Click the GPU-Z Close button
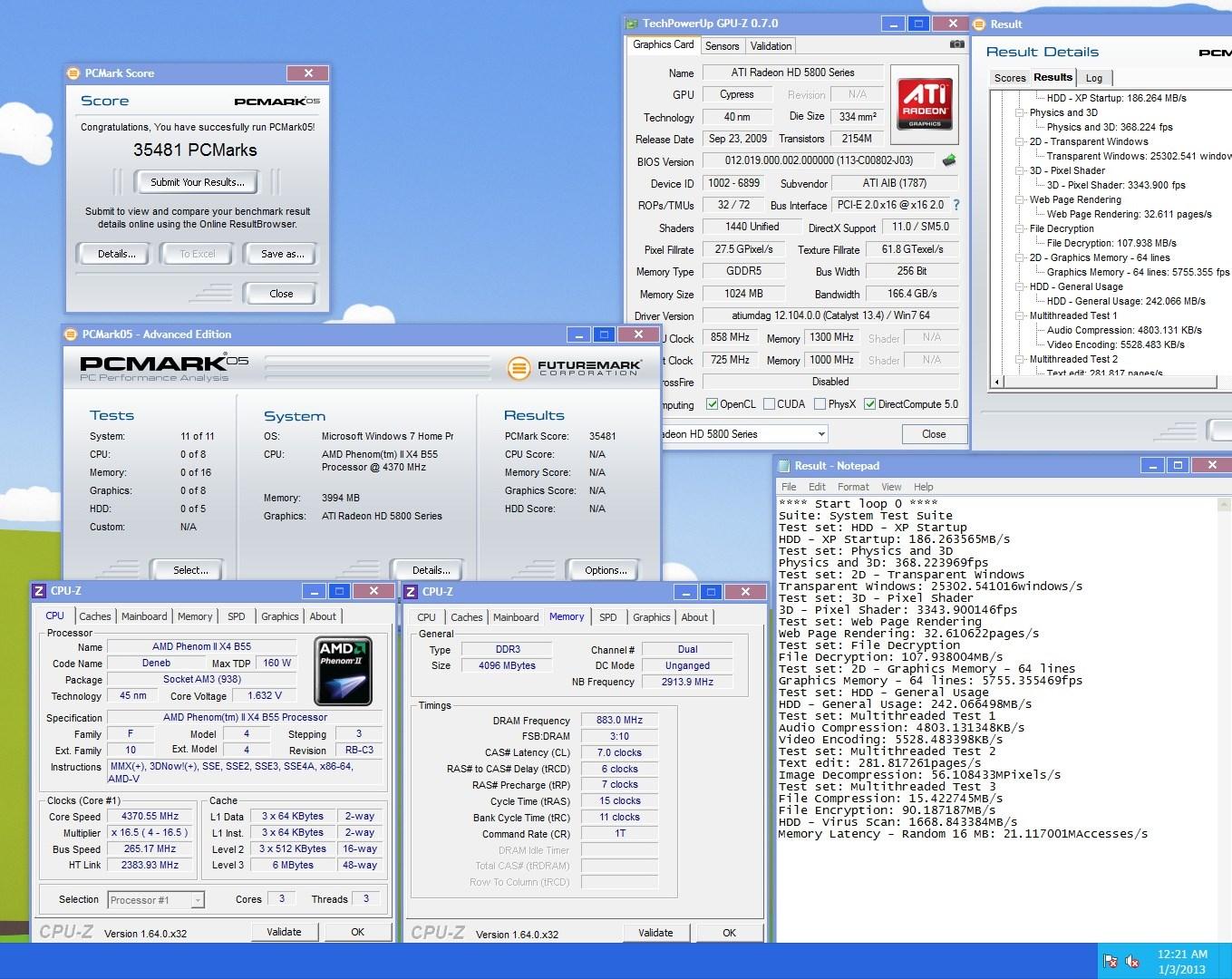The image size is (1232, 979). 934,434
